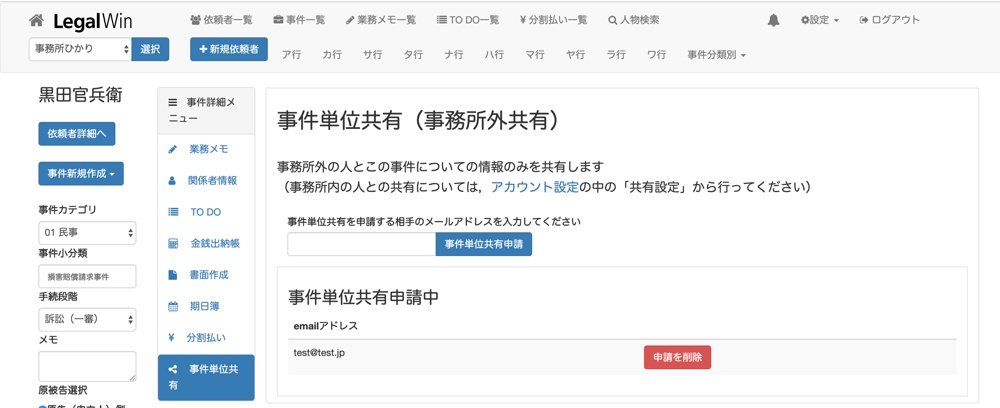The height and width of the screenshot is (408, 1000).
Task: Open the notification bell icon
Action: pos(773,20)
